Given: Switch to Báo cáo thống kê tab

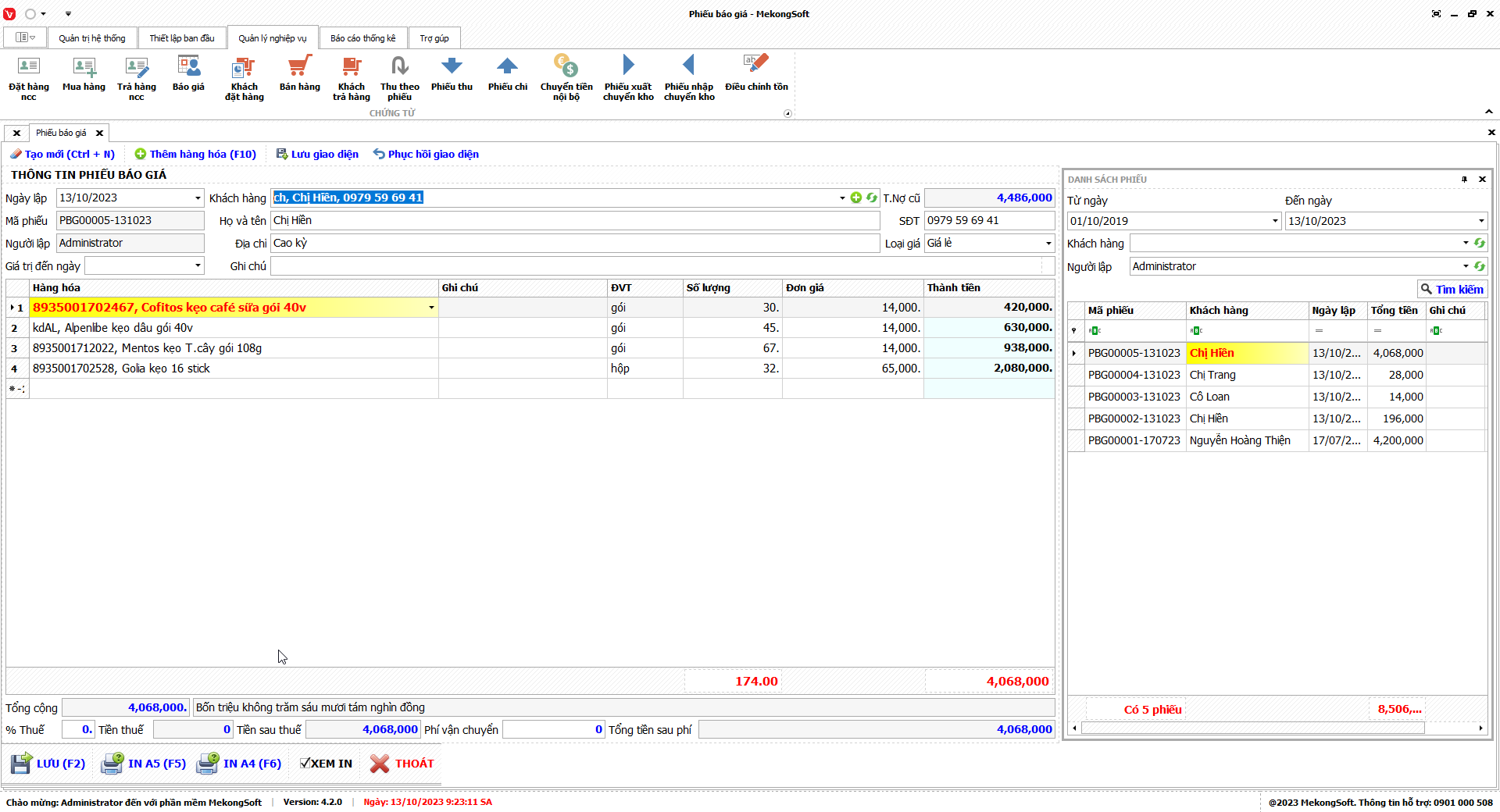Looking at the screenshot, I should [x=362, y=38].
